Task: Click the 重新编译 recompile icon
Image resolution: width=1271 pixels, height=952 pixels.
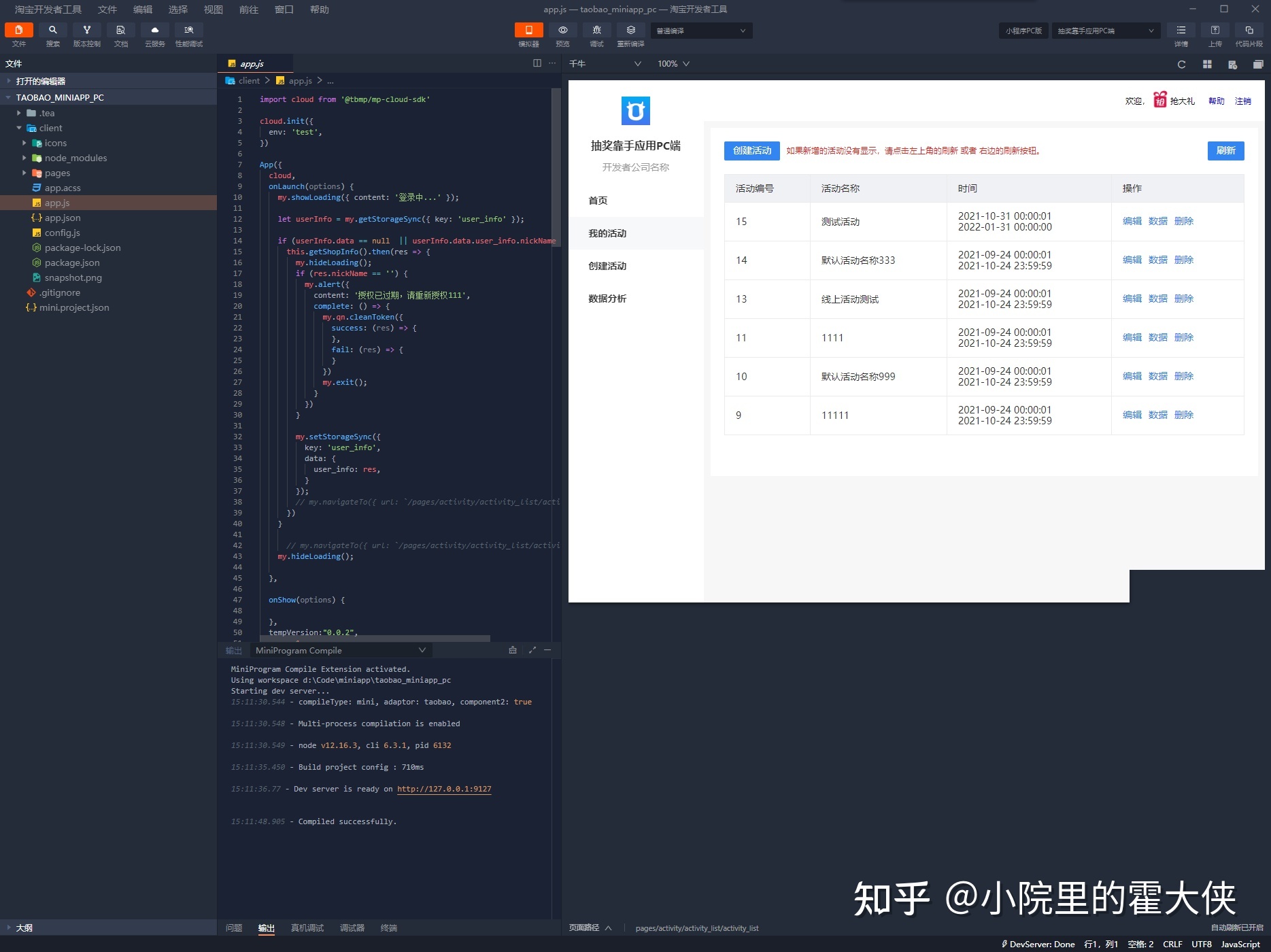Action: [631, 30]
